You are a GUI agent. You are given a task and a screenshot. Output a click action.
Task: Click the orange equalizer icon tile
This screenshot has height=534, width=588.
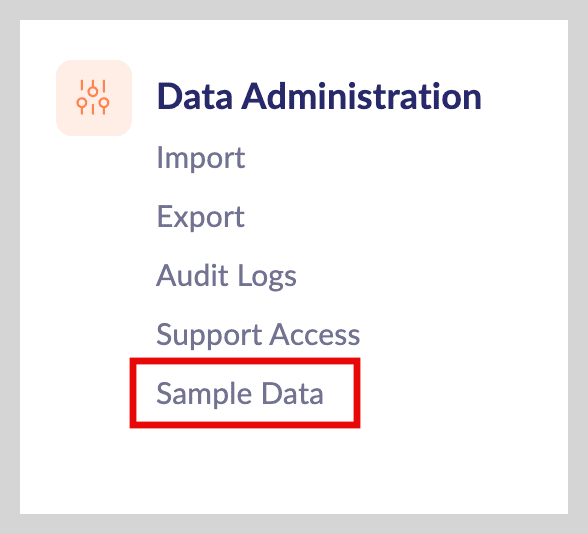(94, 98)
